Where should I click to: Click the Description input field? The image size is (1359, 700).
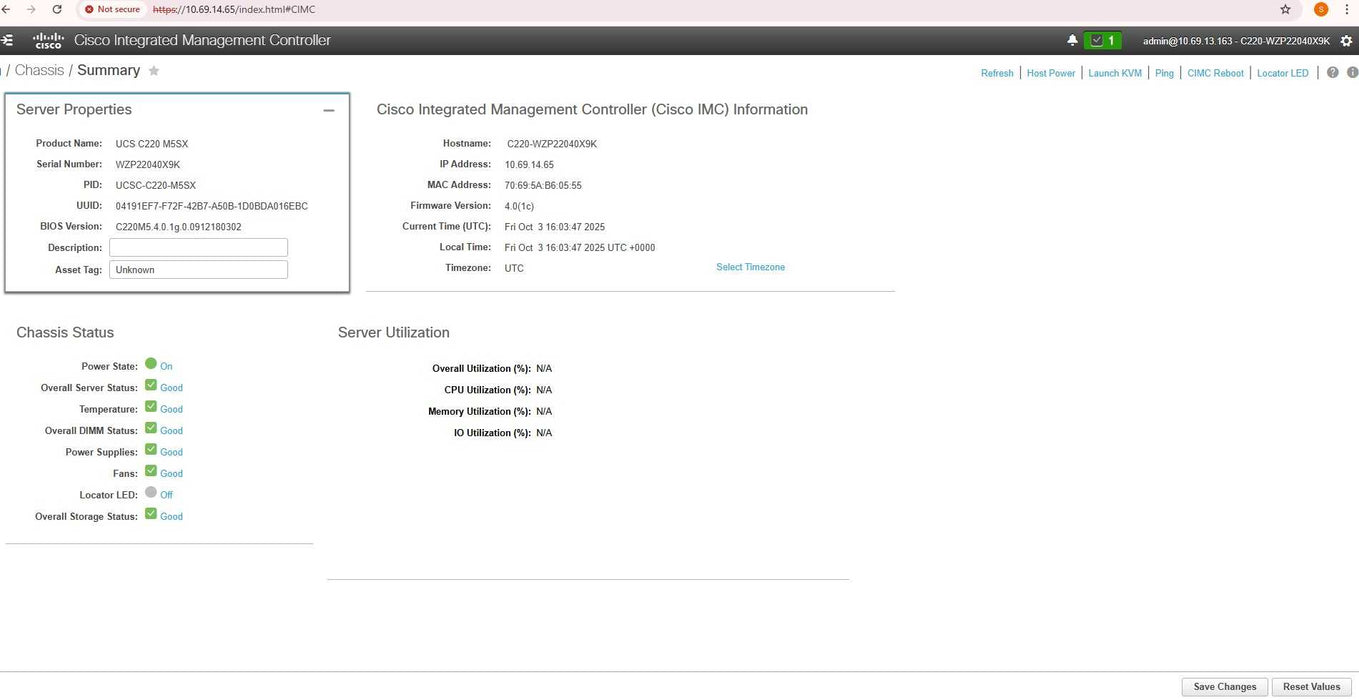click(198, 248)
